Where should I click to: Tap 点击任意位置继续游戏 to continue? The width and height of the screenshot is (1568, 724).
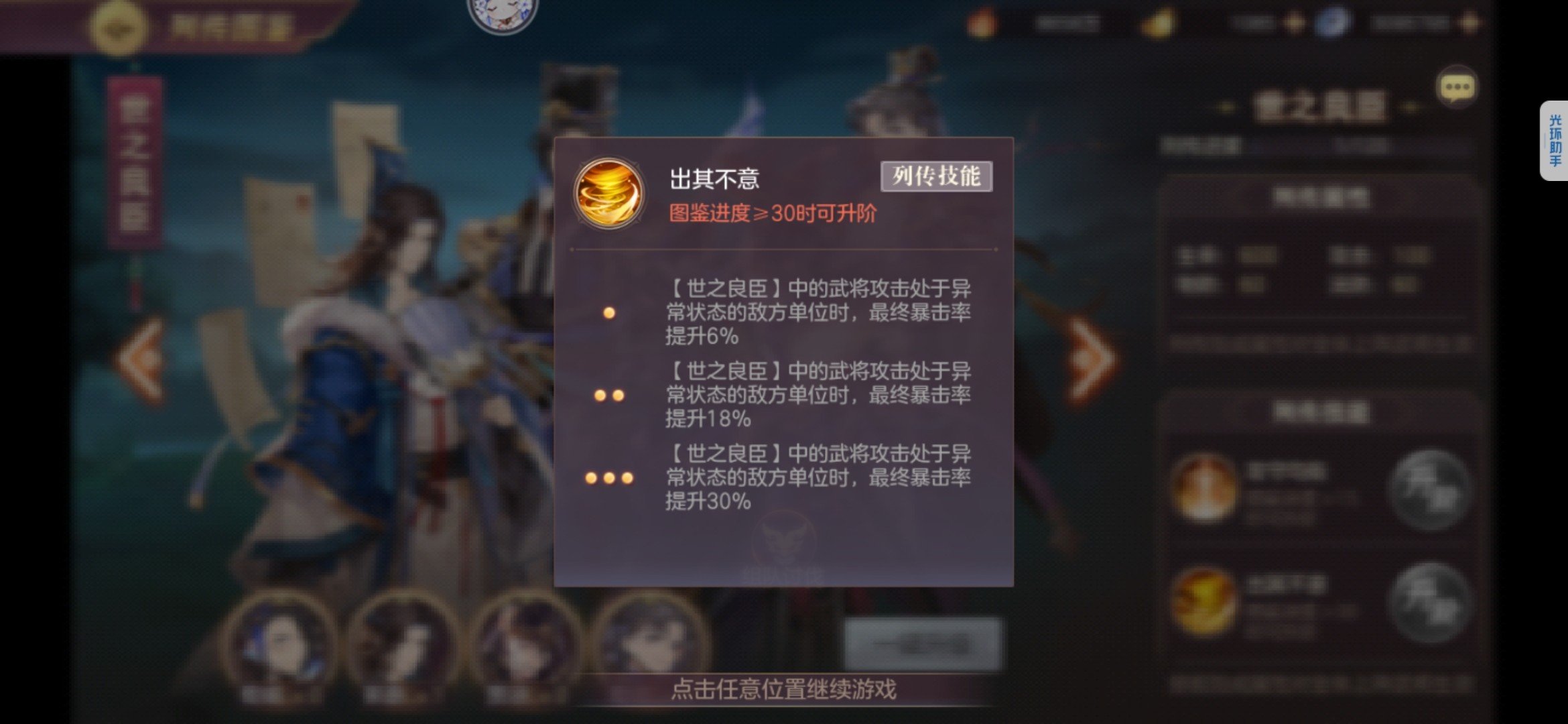coord(783,689)
